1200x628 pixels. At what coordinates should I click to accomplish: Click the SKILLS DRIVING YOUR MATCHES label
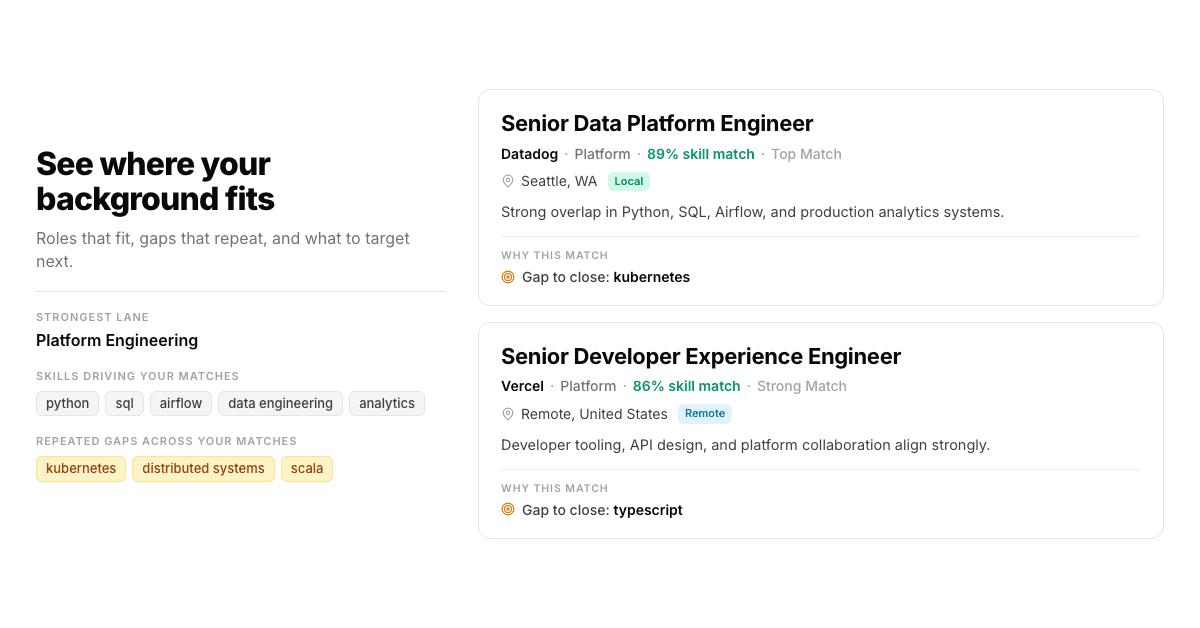(137, 376)
